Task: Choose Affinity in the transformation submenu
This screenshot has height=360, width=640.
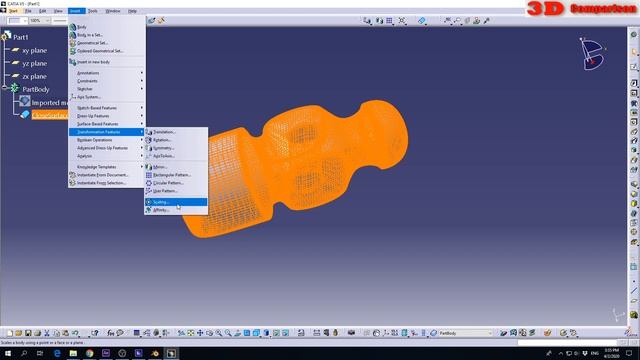Action: point(176,210)
